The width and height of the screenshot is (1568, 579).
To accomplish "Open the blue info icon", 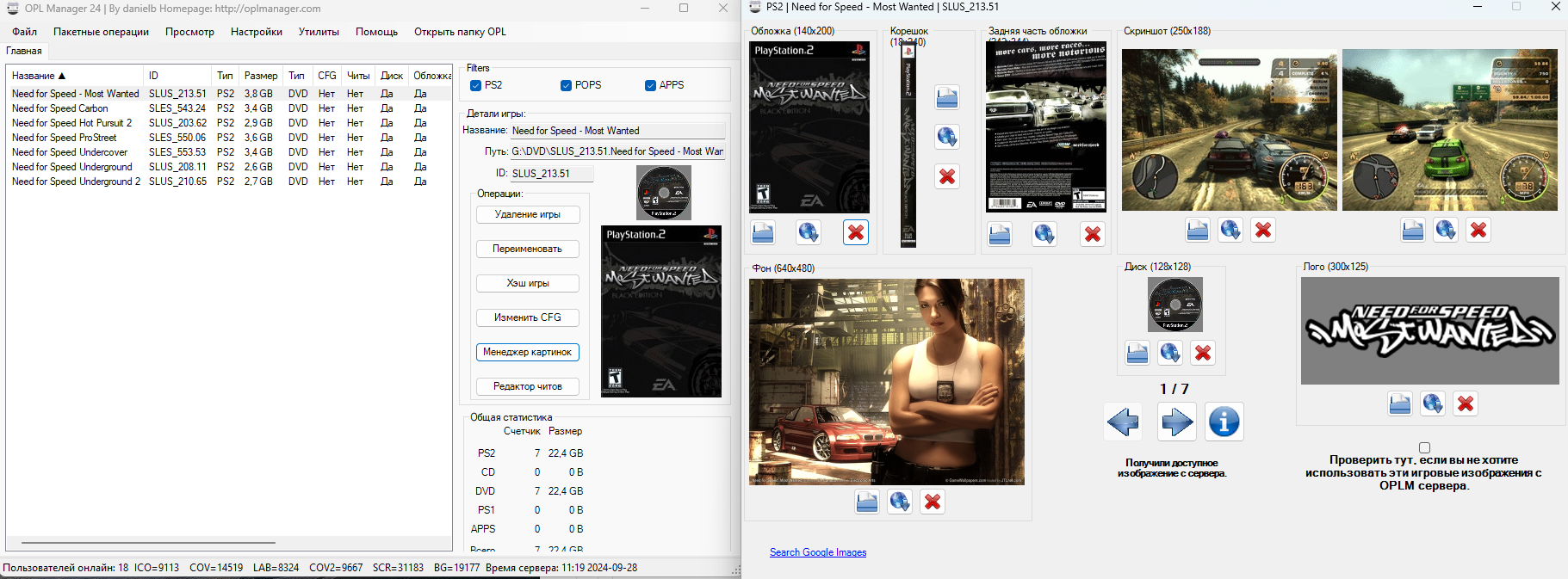I will (1224, 422).
